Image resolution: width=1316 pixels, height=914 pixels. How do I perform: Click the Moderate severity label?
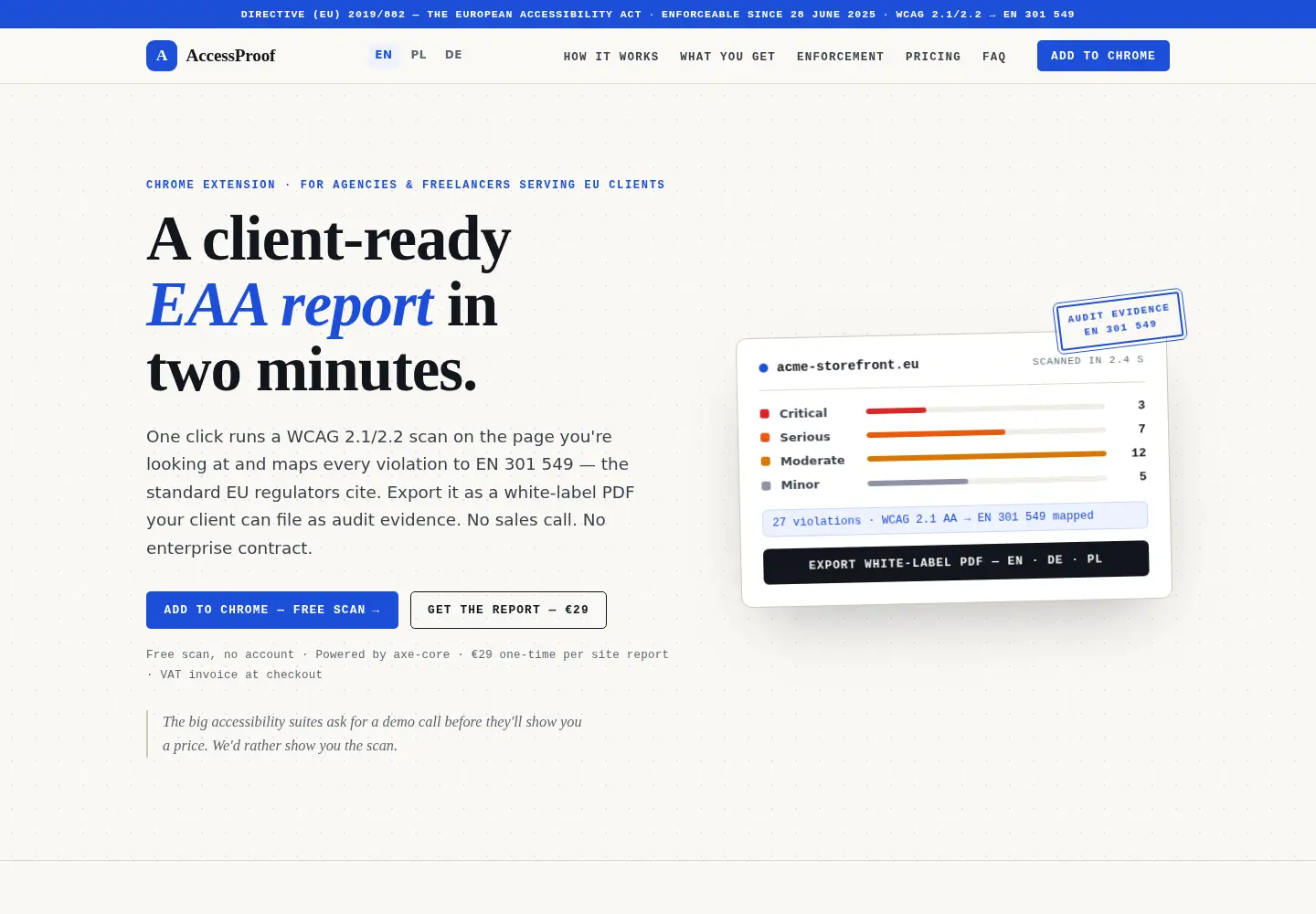click(812, 461)
